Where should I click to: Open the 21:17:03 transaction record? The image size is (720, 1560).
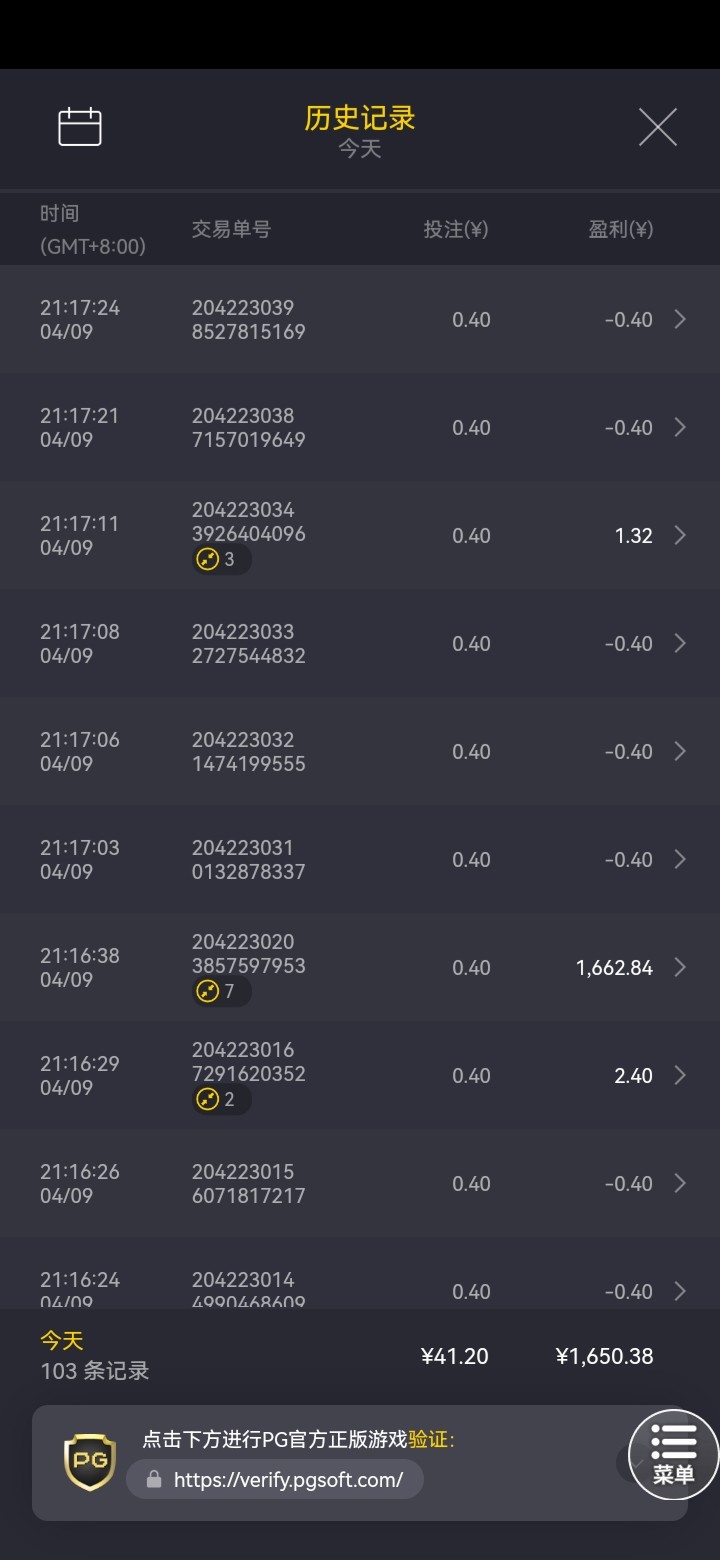(360, 859)
